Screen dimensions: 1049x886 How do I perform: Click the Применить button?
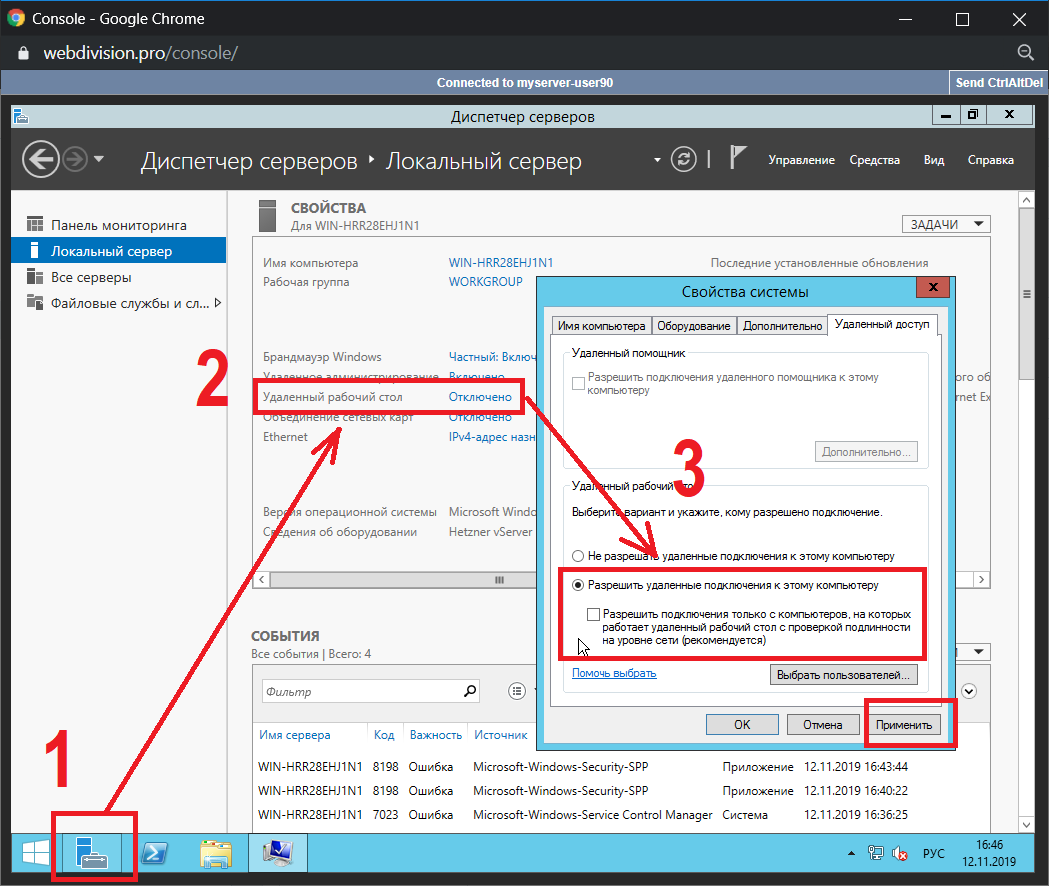click(903, 725)
